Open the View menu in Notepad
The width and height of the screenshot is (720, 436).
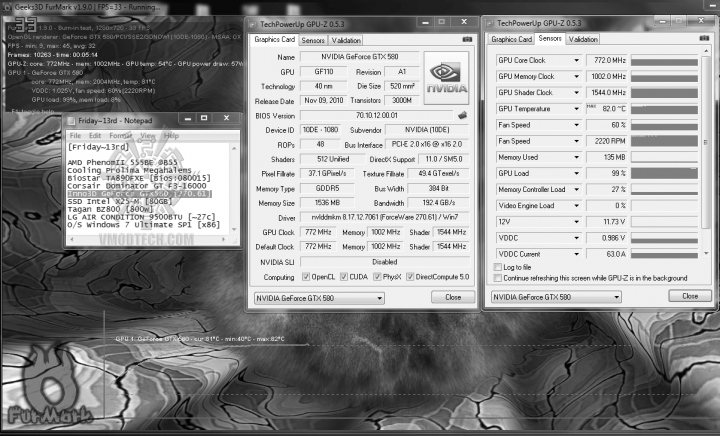point(147,135)
